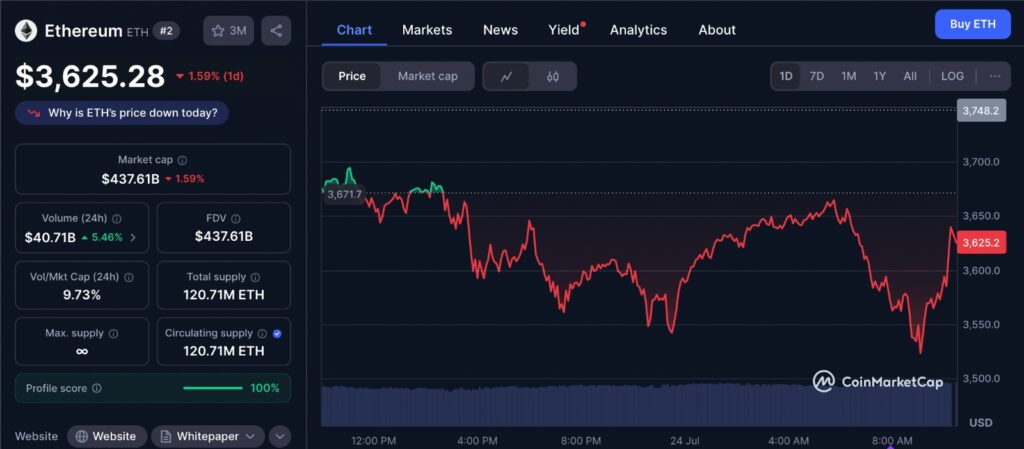Viewport: 1024px width, 449px height.
Task: Click the 5.46% volume change text
Action: pos(107,238)
